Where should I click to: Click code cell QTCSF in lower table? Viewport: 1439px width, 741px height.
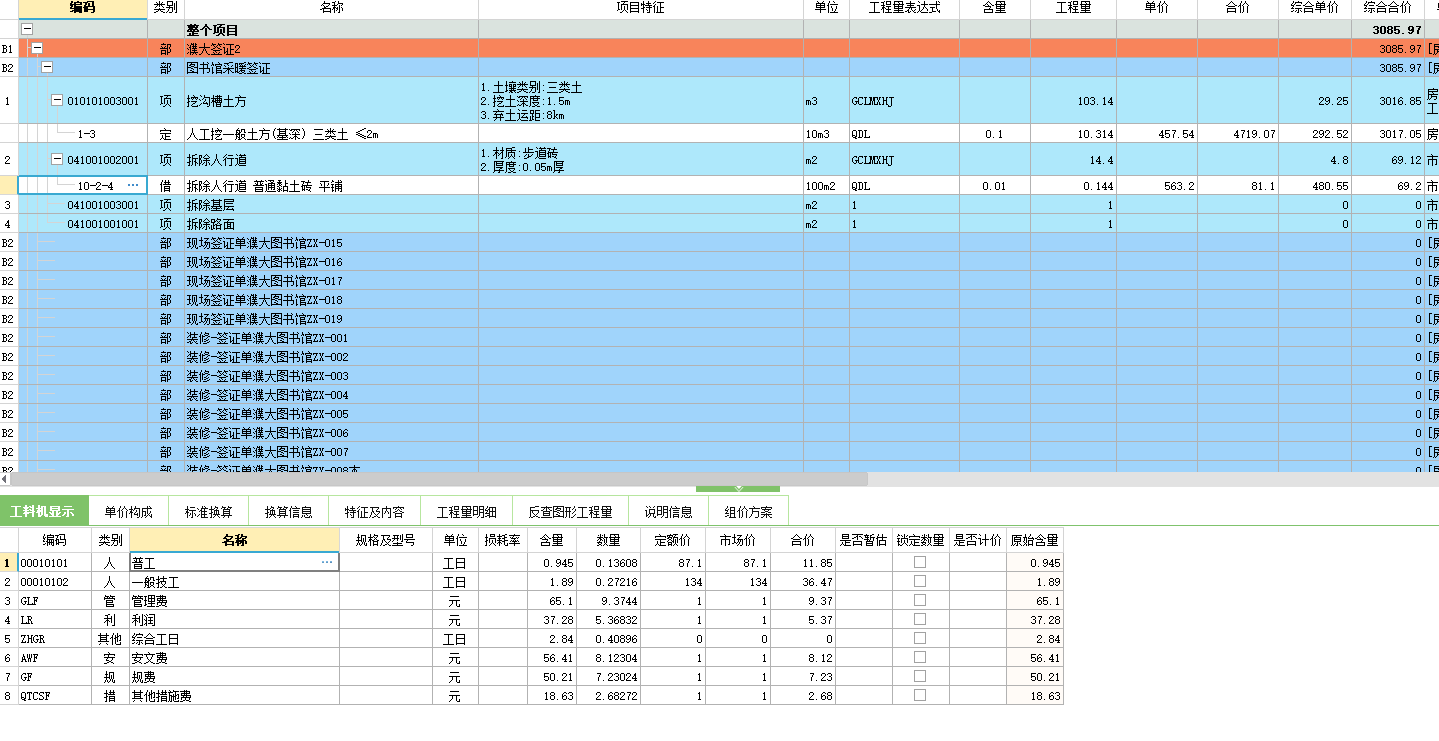(x=55, y=696)
